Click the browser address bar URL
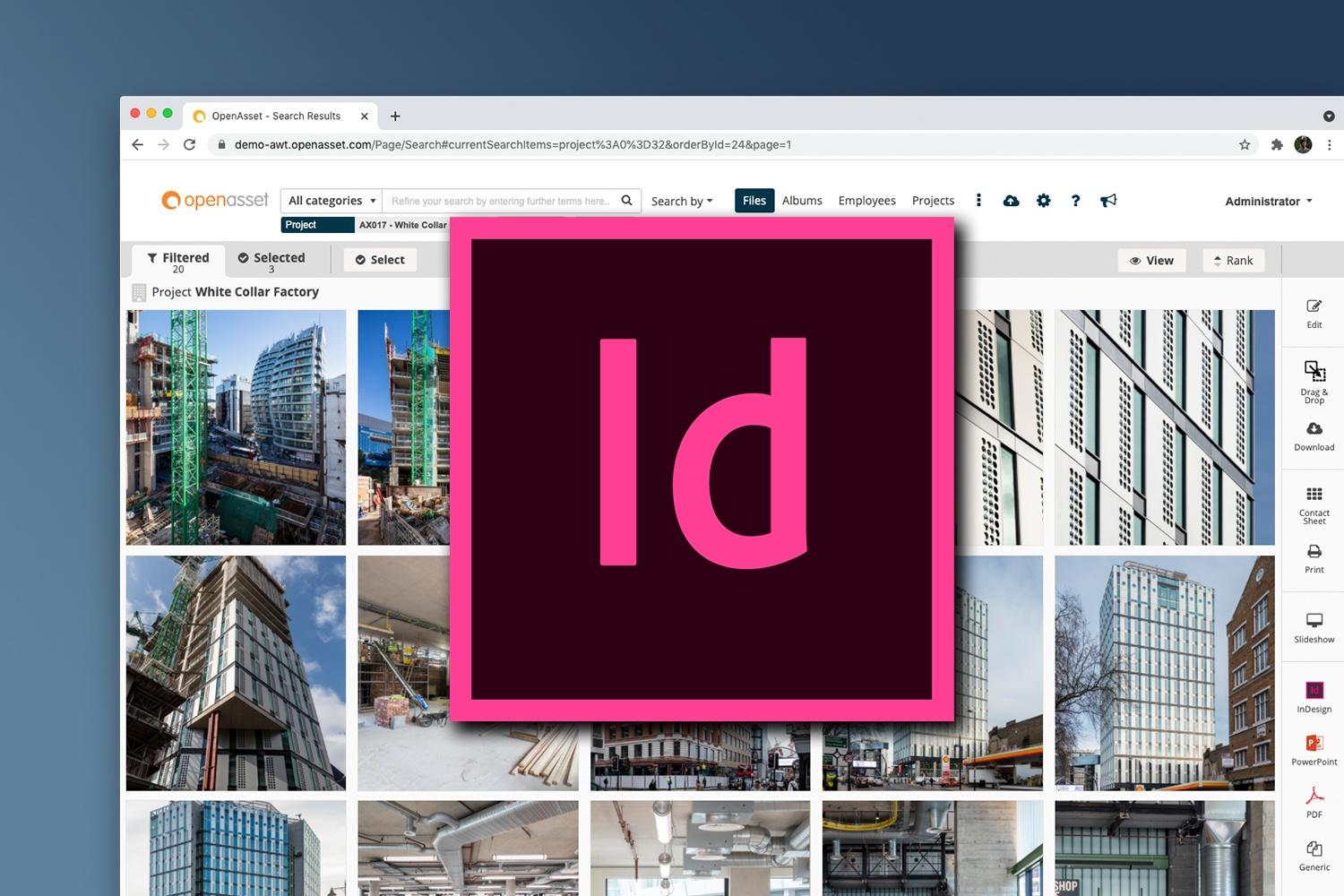The height and width of the screenshot is (896, 1344). 513,144
